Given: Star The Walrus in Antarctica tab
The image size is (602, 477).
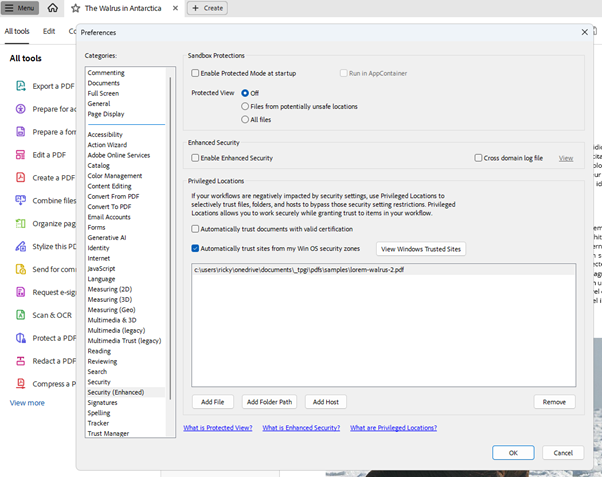Looking at the screenshot, I should point(76,8).
